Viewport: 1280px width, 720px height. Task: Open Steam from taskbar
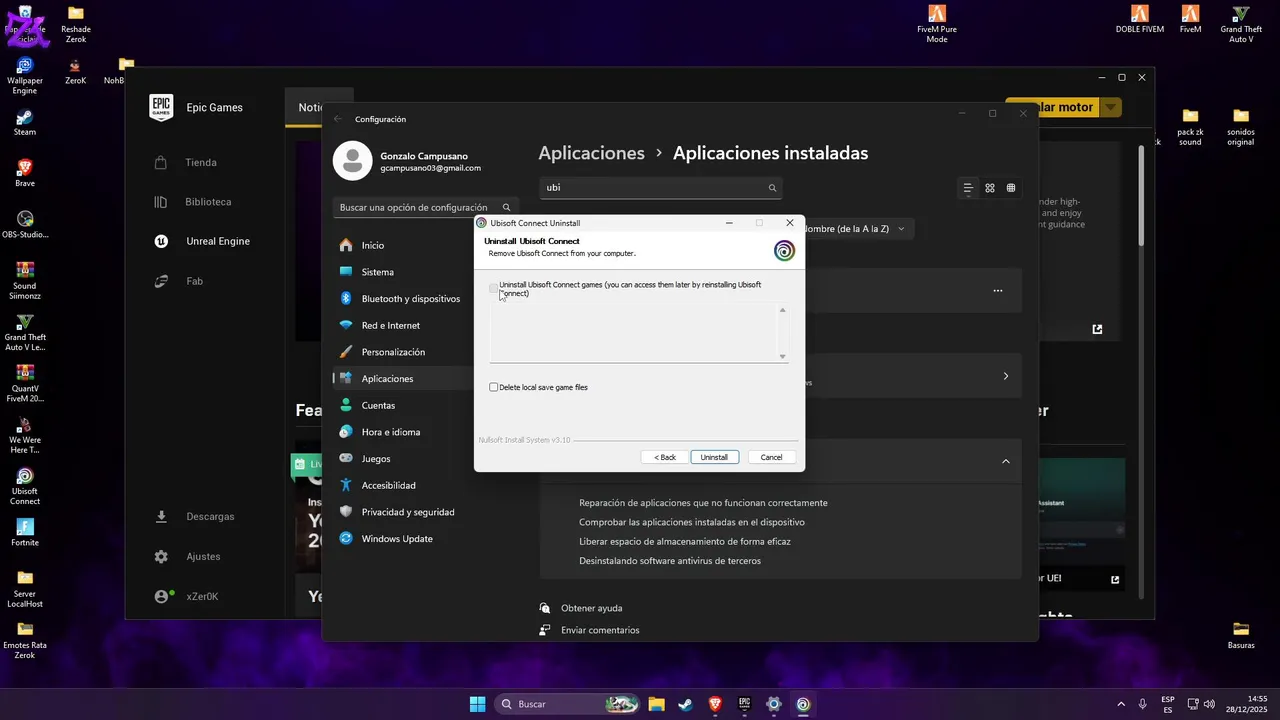pos(685,704)
